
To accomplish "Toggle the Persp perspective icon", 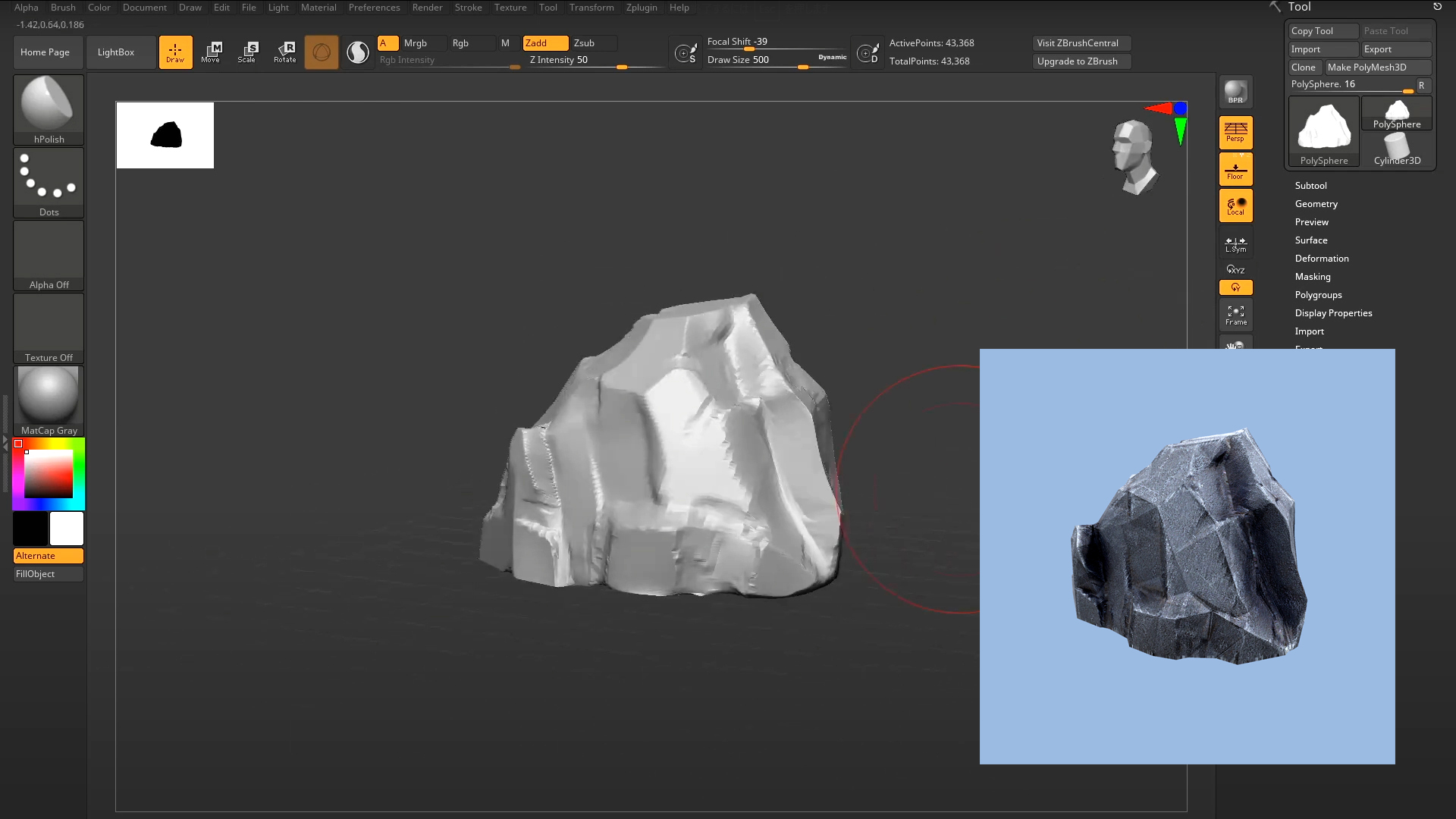I will (x=1235, y=132).
